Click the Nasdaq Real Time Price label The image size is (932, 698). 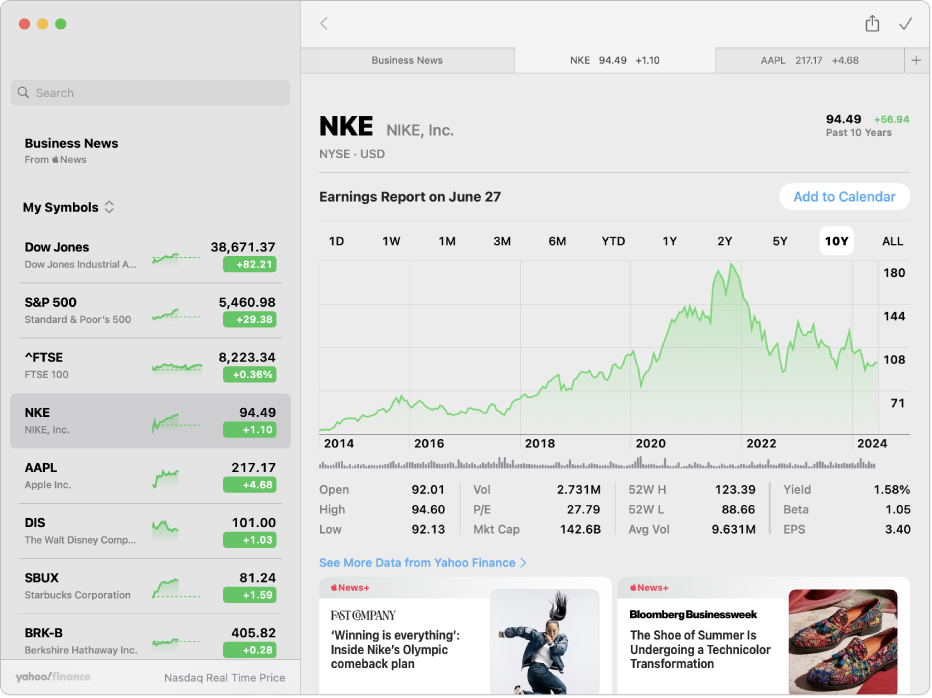tap(225, 678)
